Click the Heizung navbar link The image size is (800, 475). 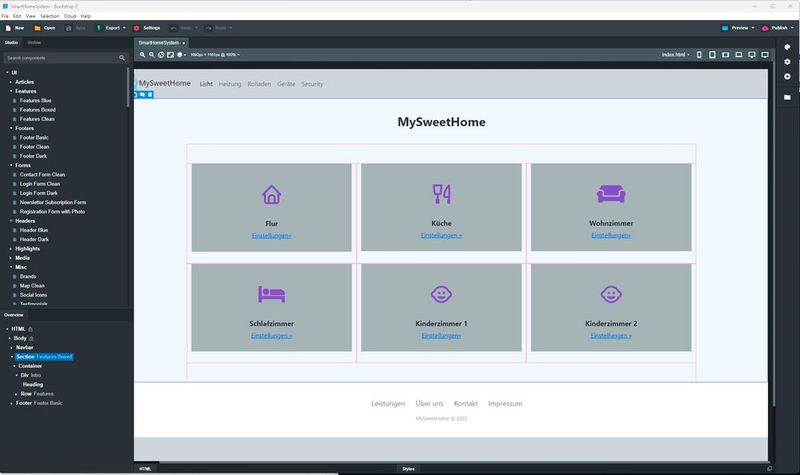[x=230, y=84]
